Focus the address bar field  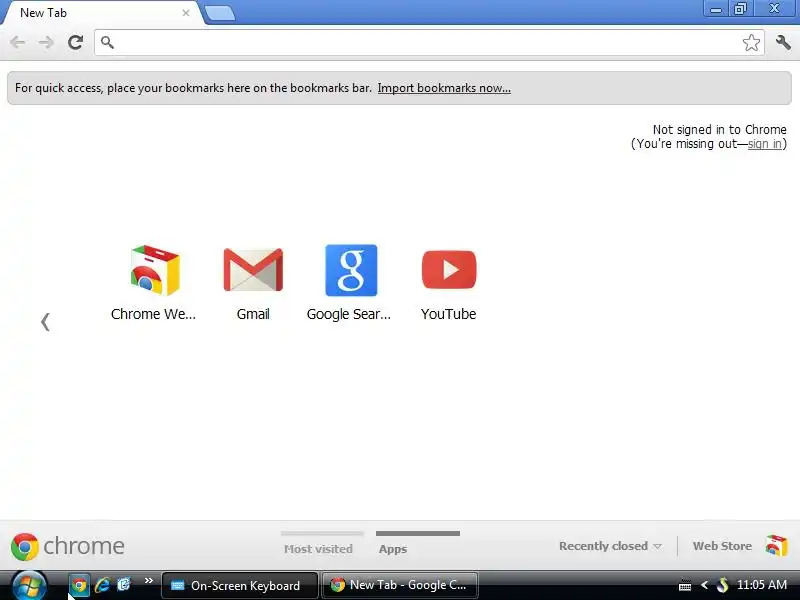(429, 43)
